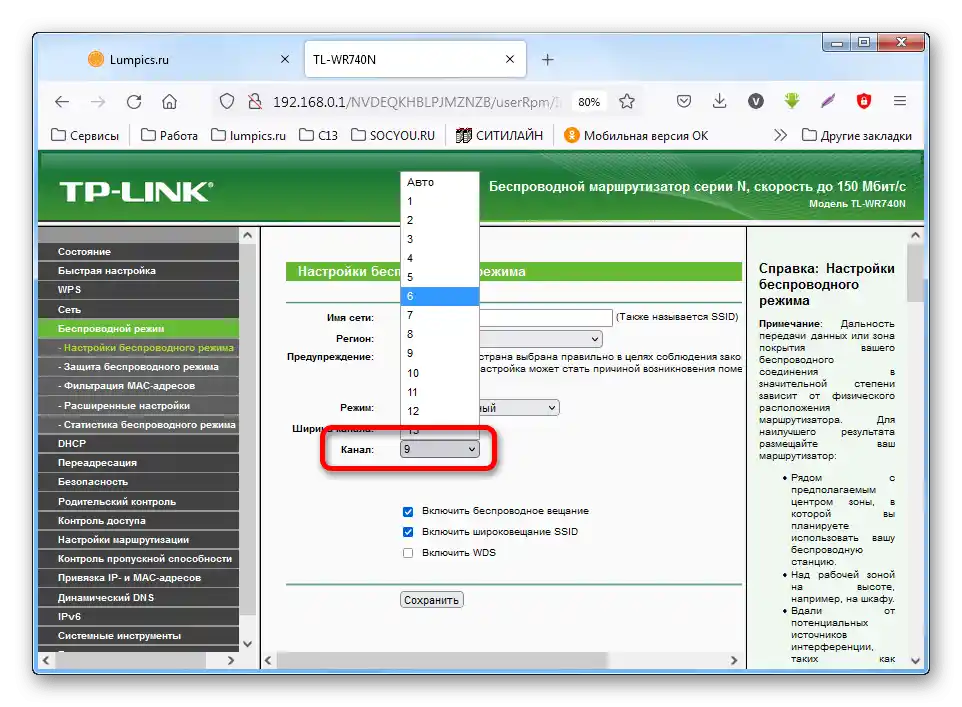
Task: Open Родительский контроль in the sidebar
Action: [139, 501]
